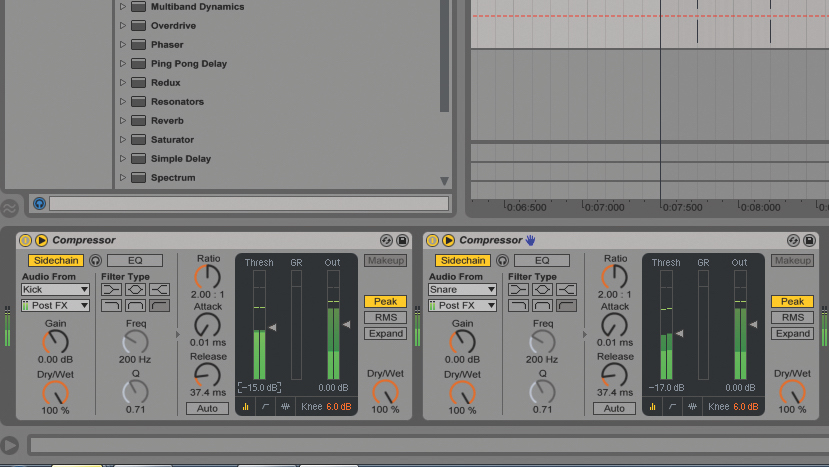Enable Auto release on Kick compressor
The height and width of the screenshot is (467, 829).
207,408
